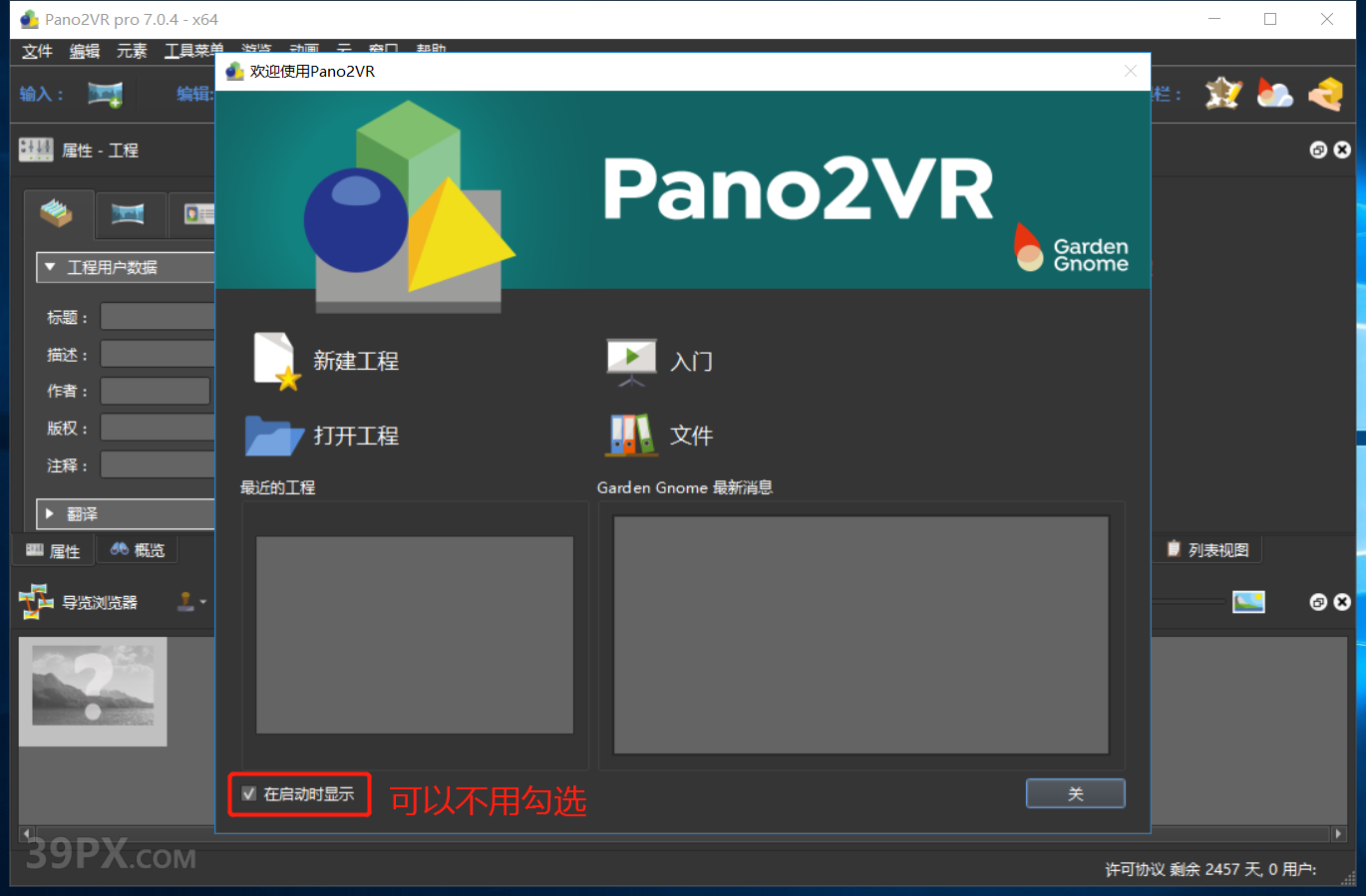Expand the 翻译 section

[50, 514]
